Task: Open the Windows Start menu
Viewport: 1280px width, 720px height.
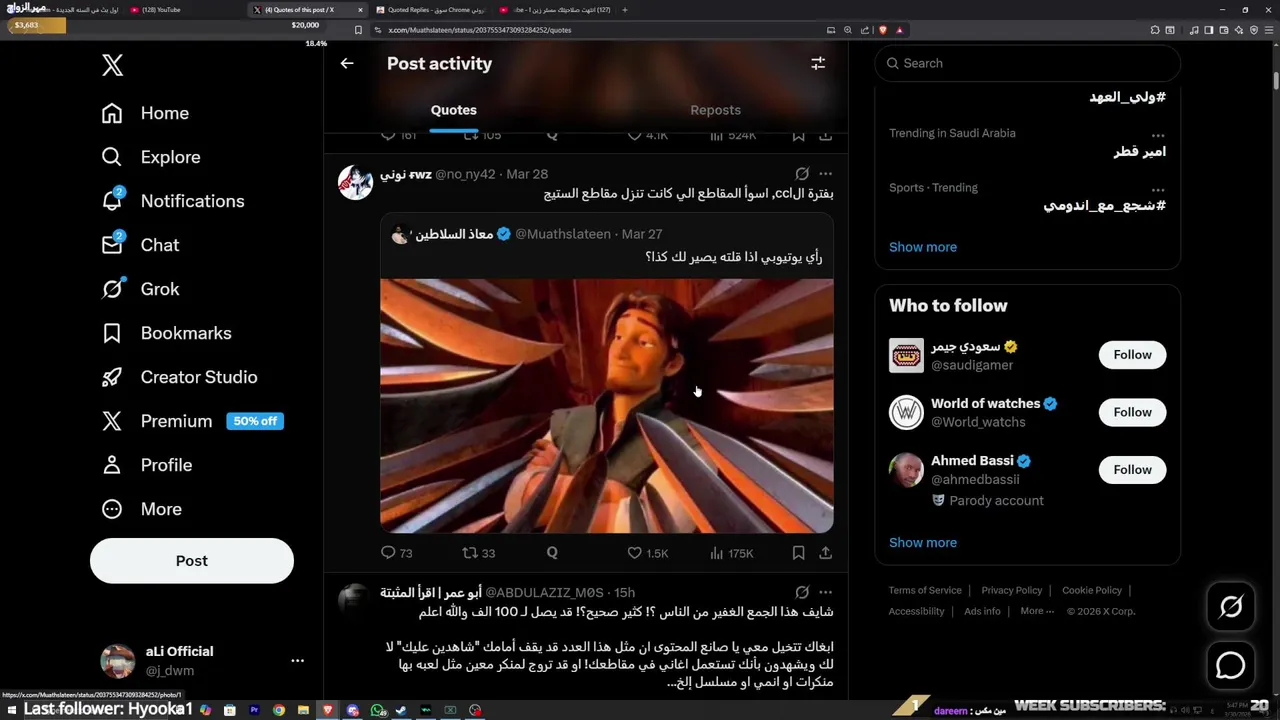Action: click(x=10, y=710)
